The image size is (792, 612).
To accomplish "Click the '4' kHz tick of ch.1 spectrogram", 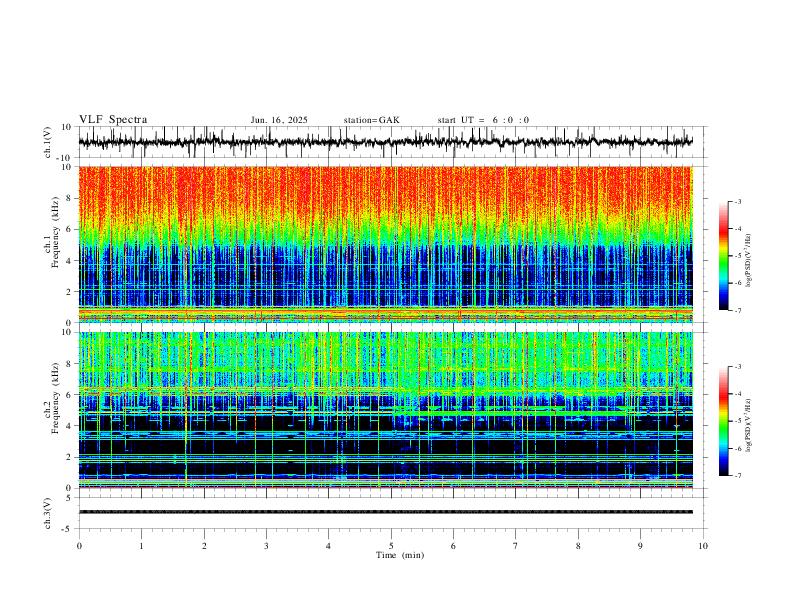I will (x=69, y=261).
